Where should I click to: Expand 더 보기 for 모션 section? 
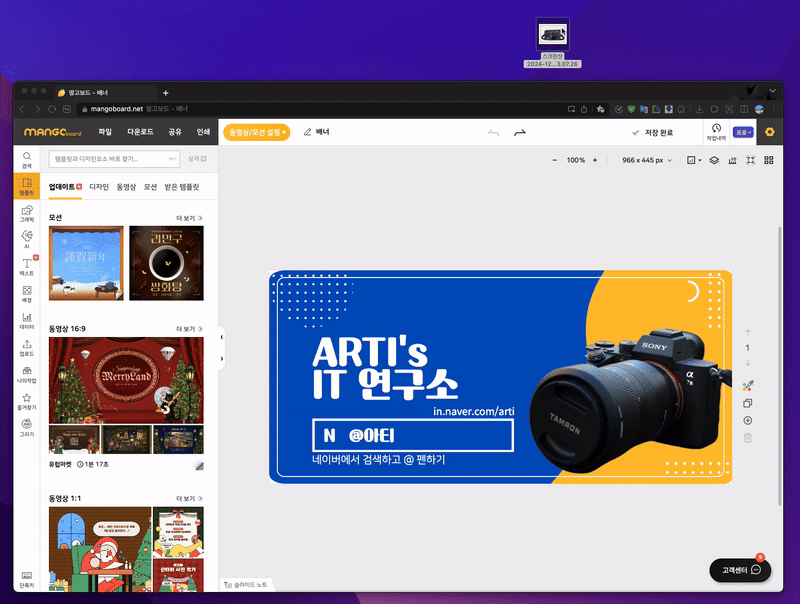(189, 218)
